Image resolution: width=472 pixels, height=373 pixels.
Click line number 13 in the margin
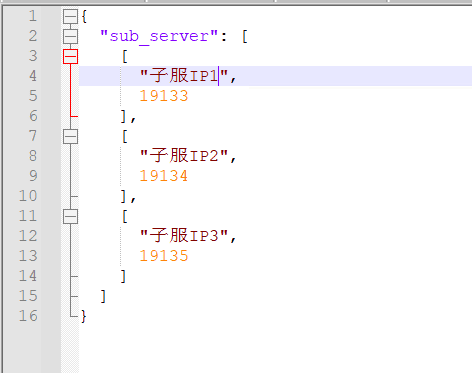tap(28, 256)
